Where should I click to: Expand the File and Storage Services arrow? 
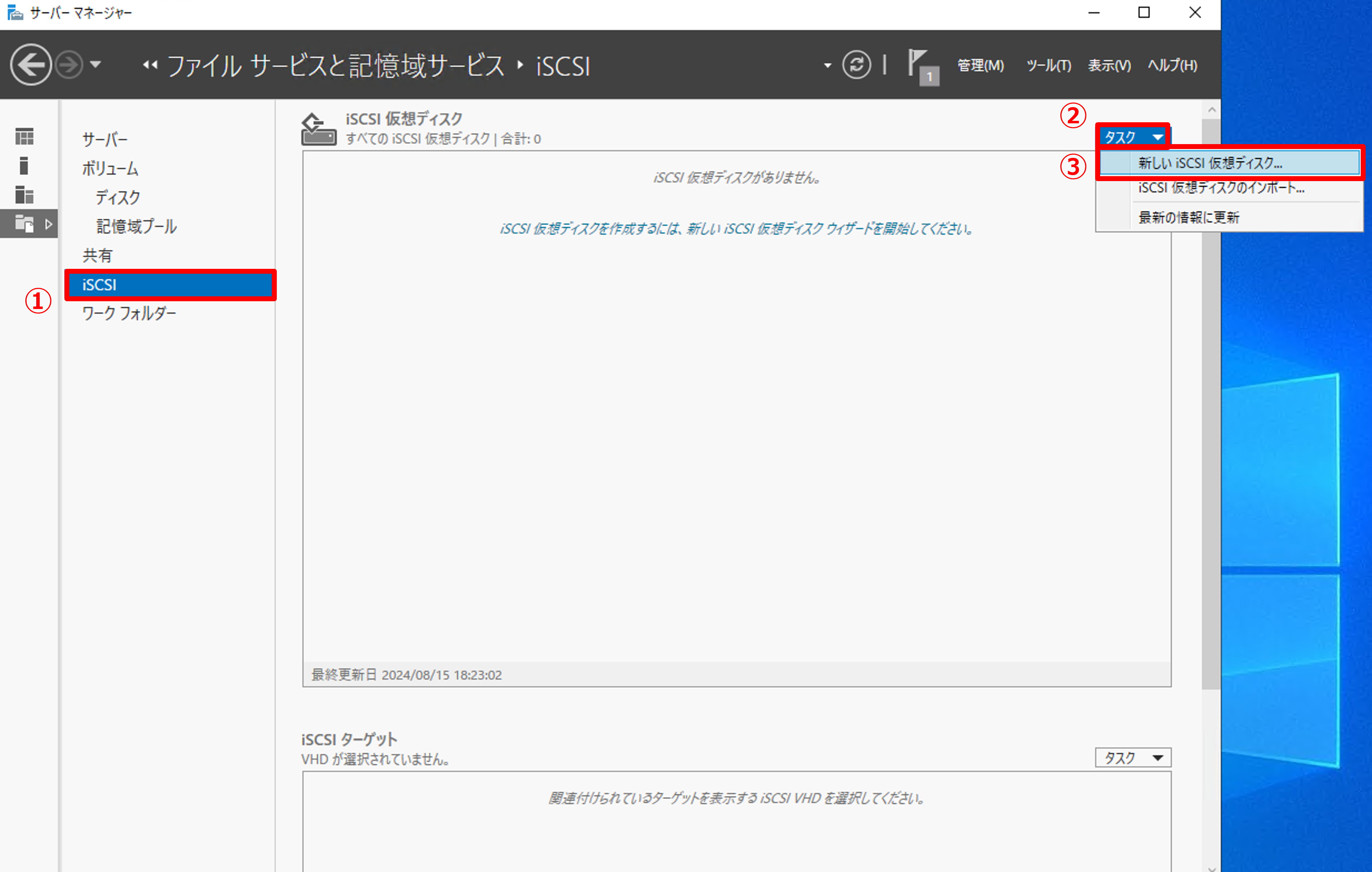(x=49, y=224)
